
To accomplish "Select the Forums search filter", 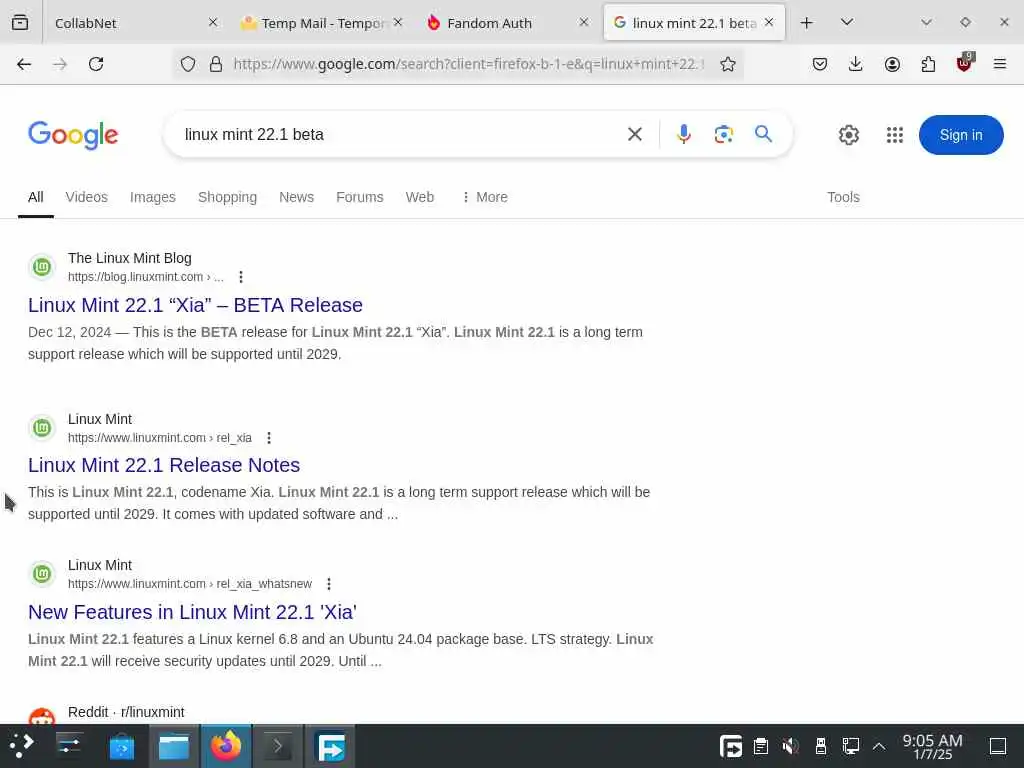I will (x=360, y=197).
